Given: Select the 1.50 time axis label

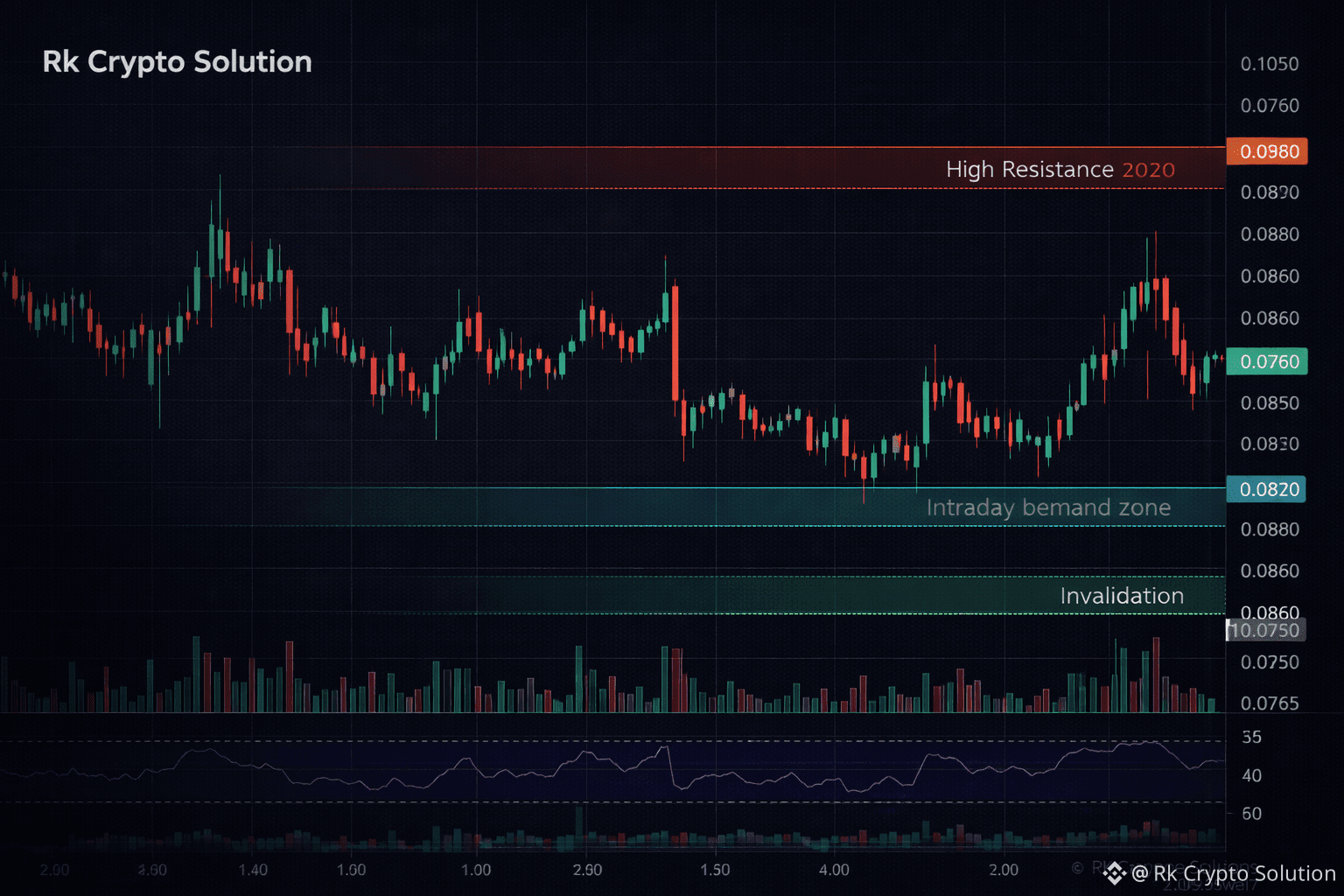Looking at the screenshot, I should click(x=715, y=870).
